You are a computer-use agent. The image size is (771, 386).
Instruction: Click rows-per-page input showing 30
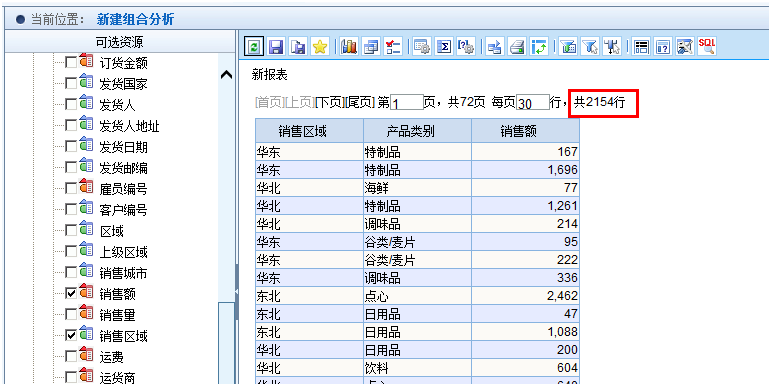point(533,103)
